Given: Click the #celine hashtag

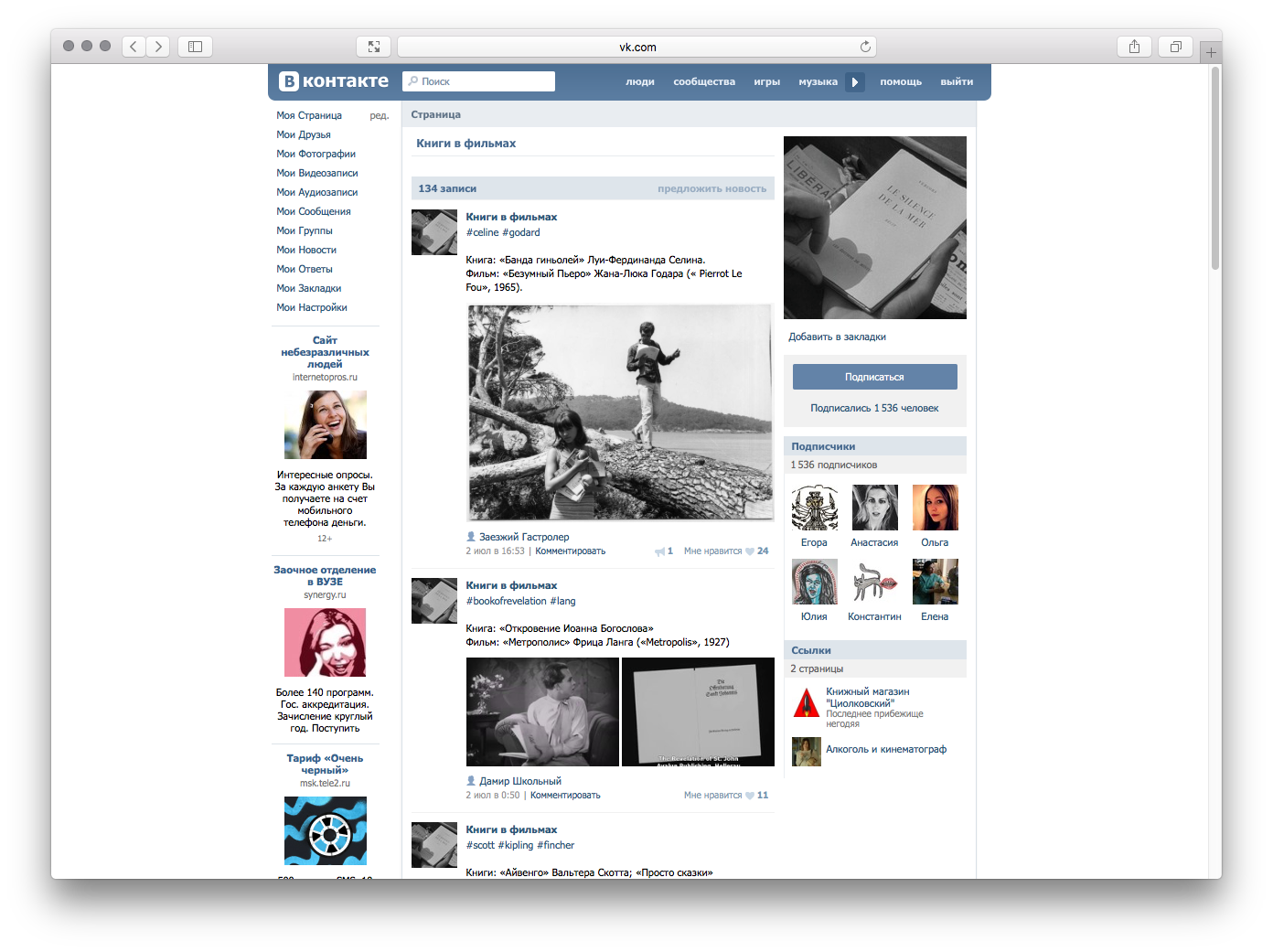Looking at the screenshot, I should (x=483, y=232).
